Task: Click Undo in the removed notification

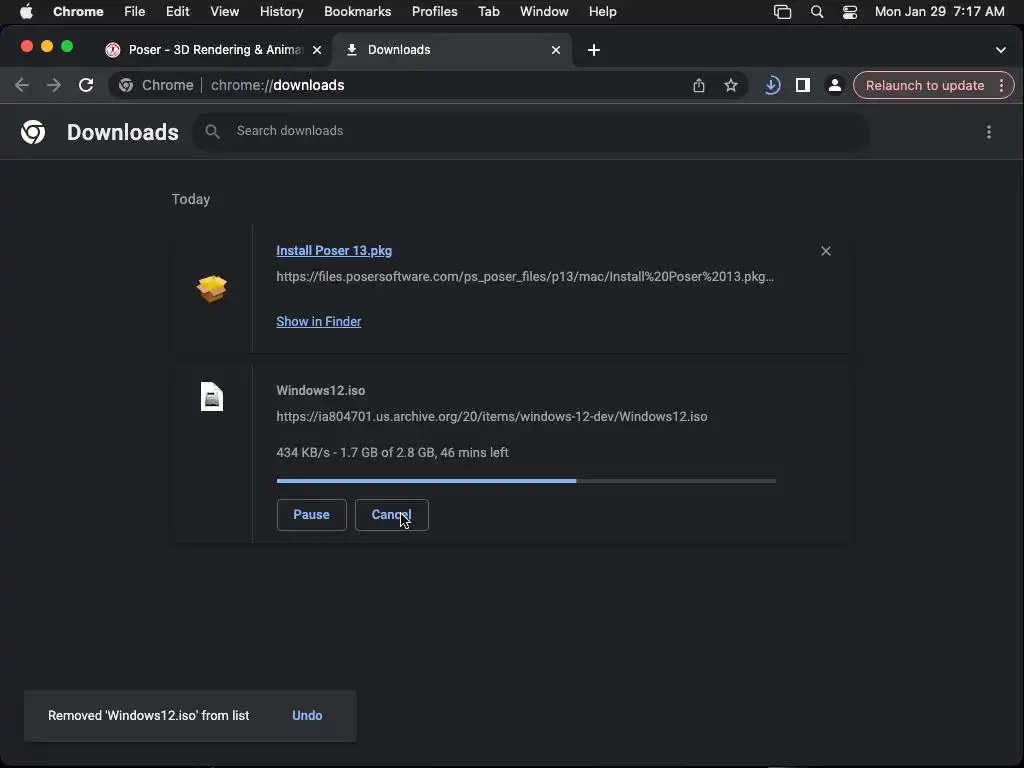Action: 307,716
